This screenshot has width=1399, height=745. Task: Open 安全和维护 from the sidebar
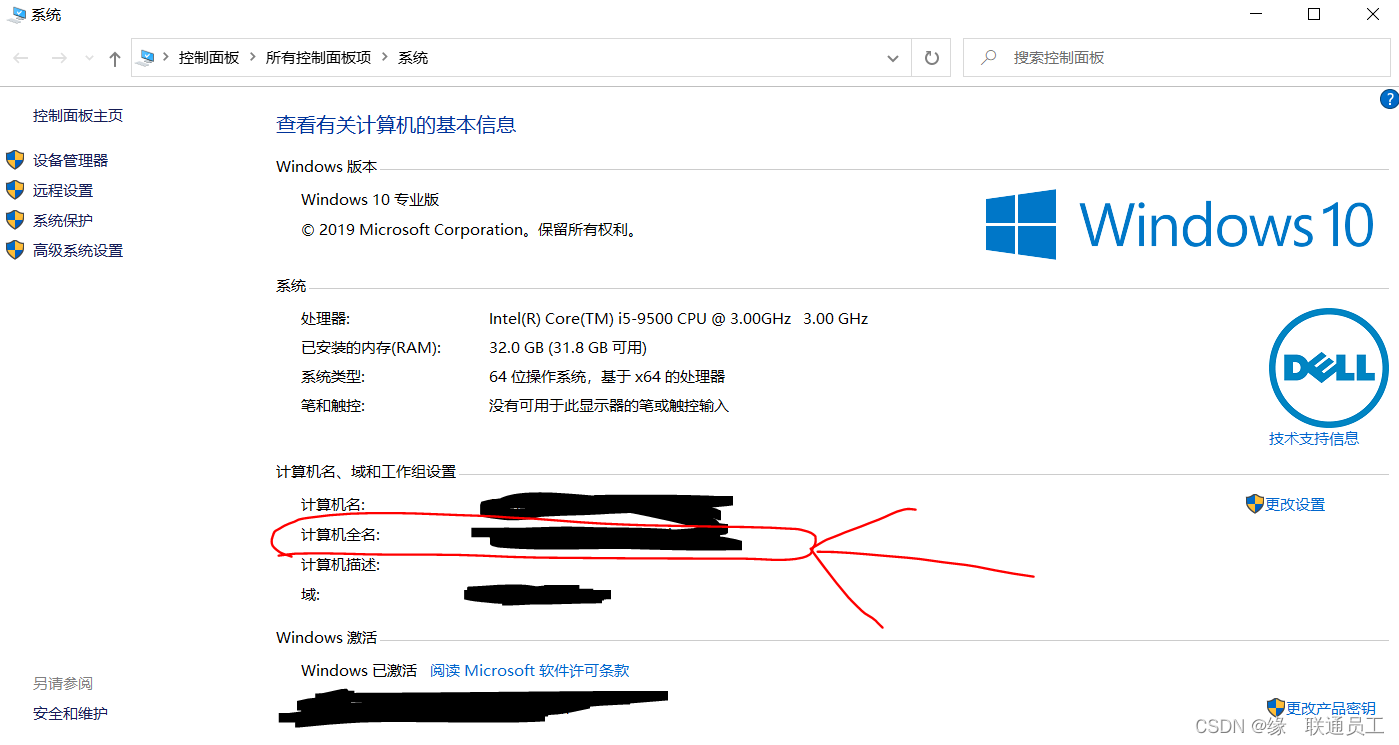click(70, 713)
